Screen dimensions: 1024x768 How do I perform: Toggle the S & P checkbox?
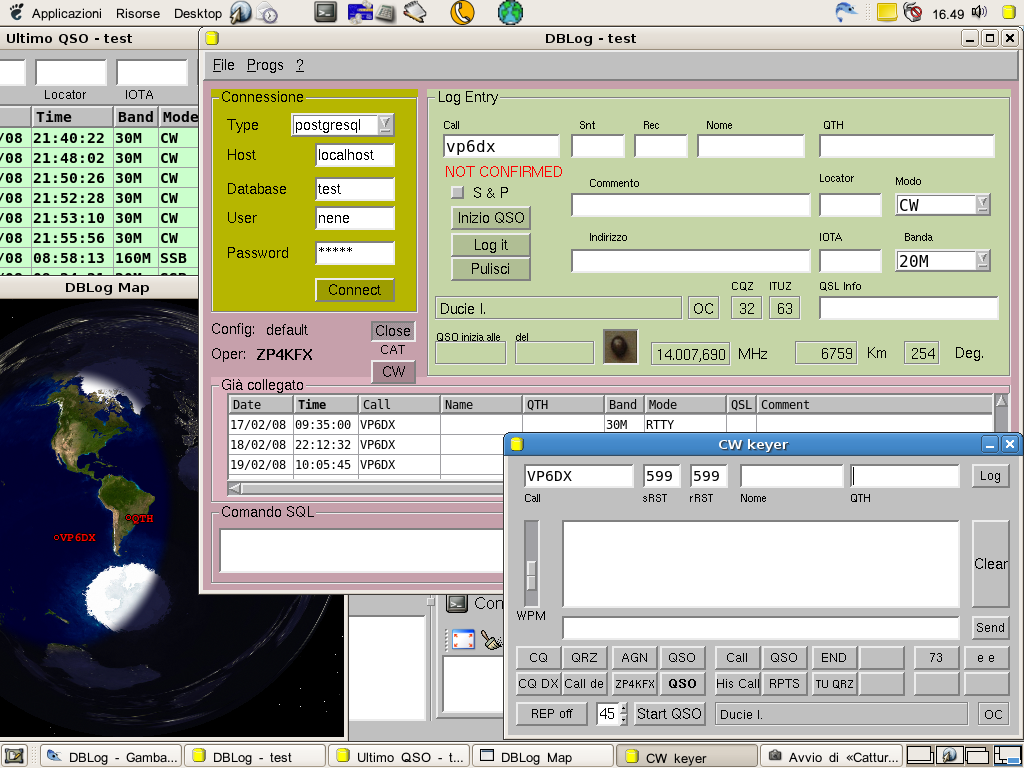point(458,192)
